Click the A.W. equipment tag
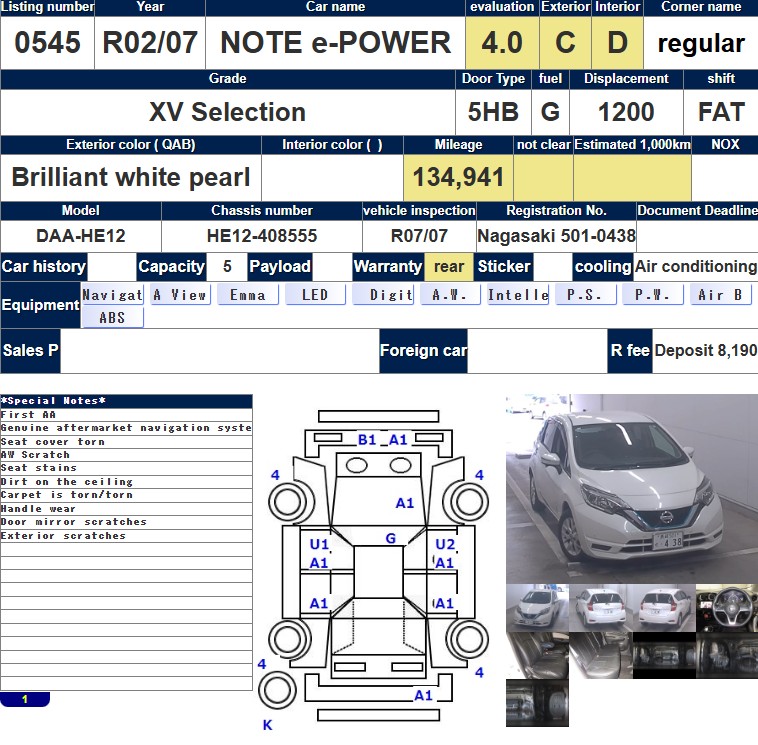The width and height of the screenshot is (758, 745). pos(450,295)
